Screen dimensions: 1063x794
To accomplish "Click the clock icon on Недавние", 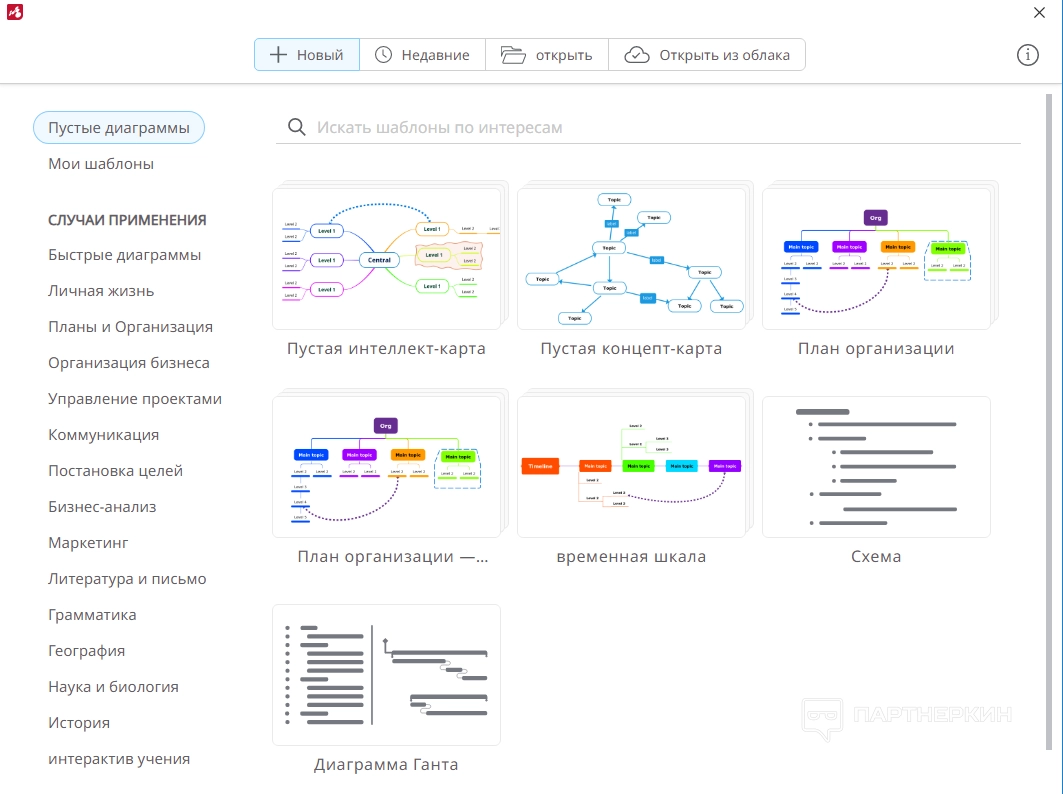I will point(383,55).
